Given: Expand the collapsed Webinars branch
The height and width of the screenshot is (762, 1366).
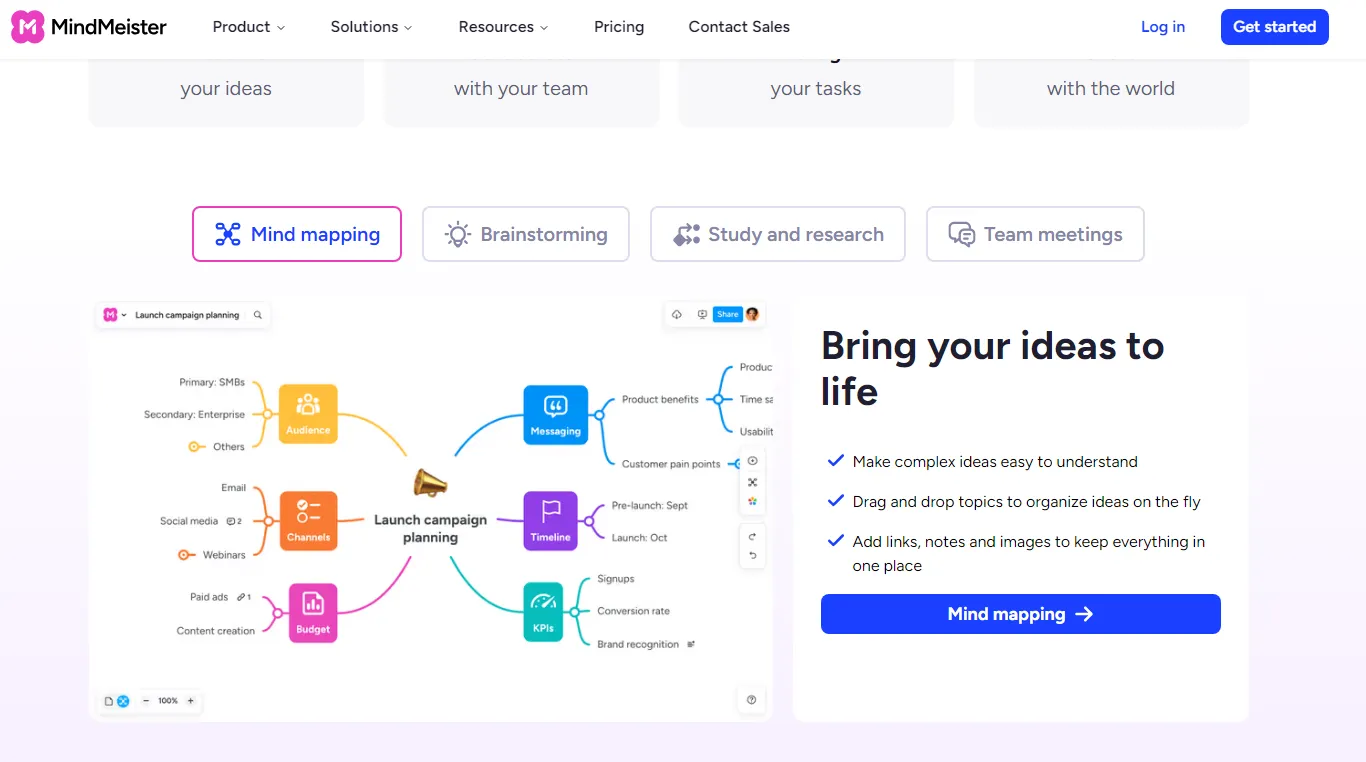Looking at the screenshot, I should tap(184, 555).
